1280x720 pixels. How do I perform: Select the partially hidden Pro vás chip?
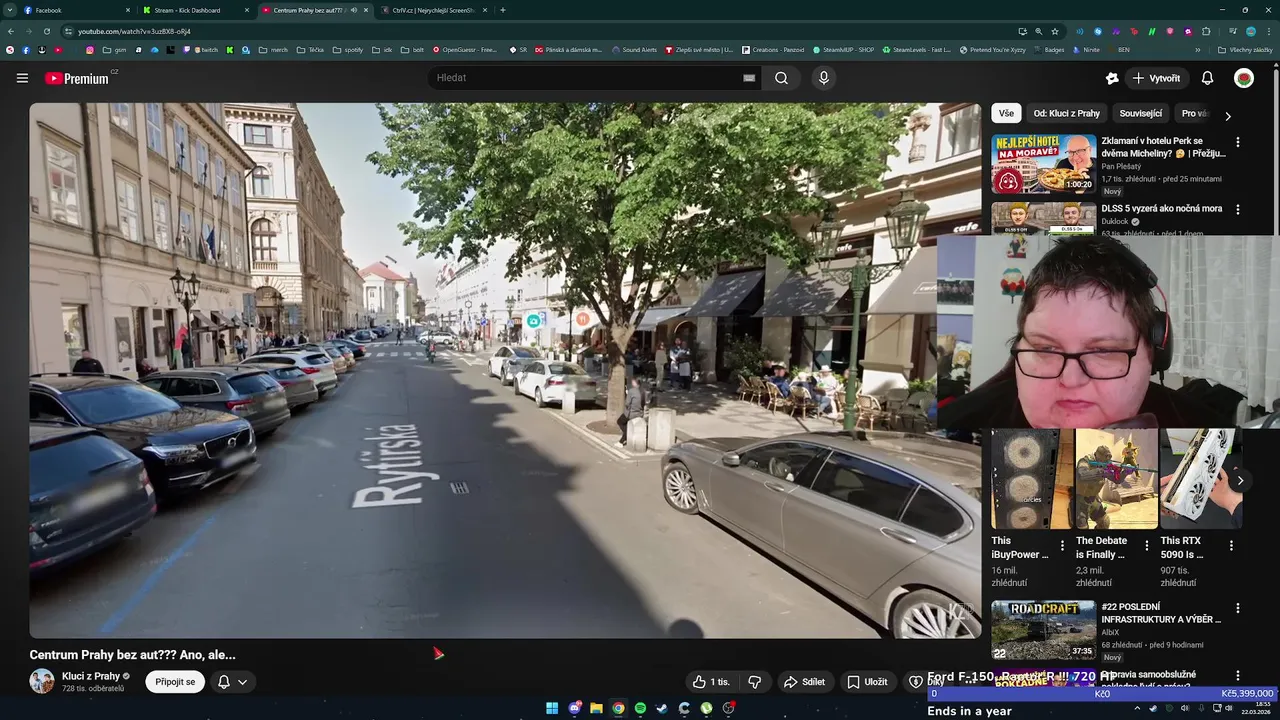[x=1194, y=114]
